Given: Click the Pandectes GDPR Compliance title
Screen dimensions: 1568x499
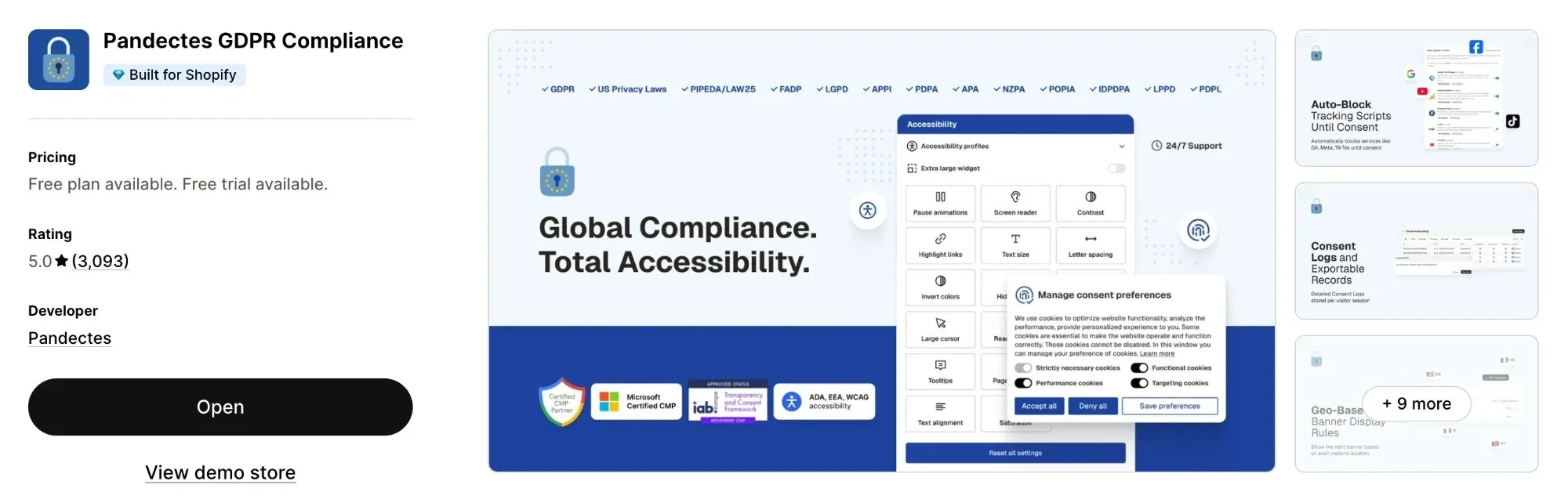Looking at the screenshot, I should (x=253, y=41).
